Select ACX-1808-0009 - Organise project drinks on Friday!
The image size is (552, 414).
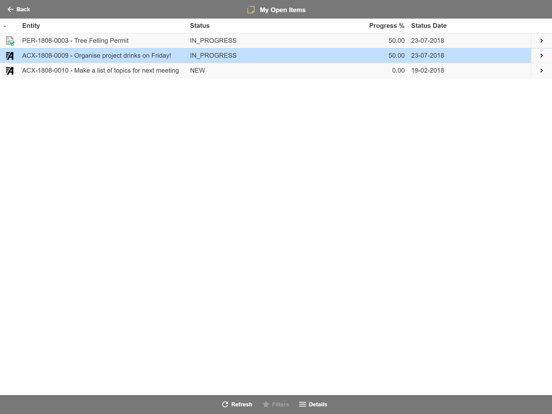pos(96,56)
